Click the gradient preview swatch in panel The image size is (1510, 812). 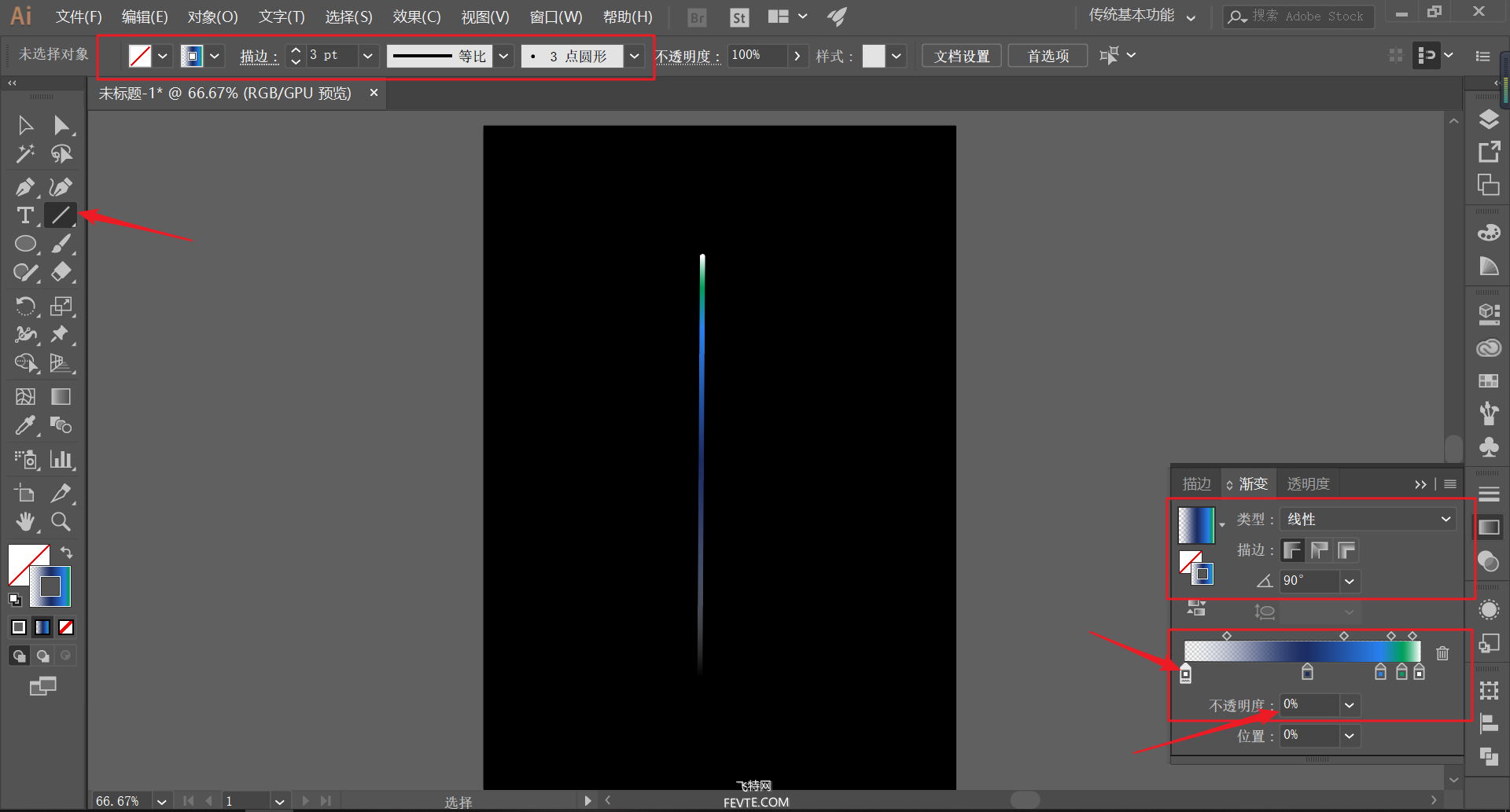pos(1195,525)
